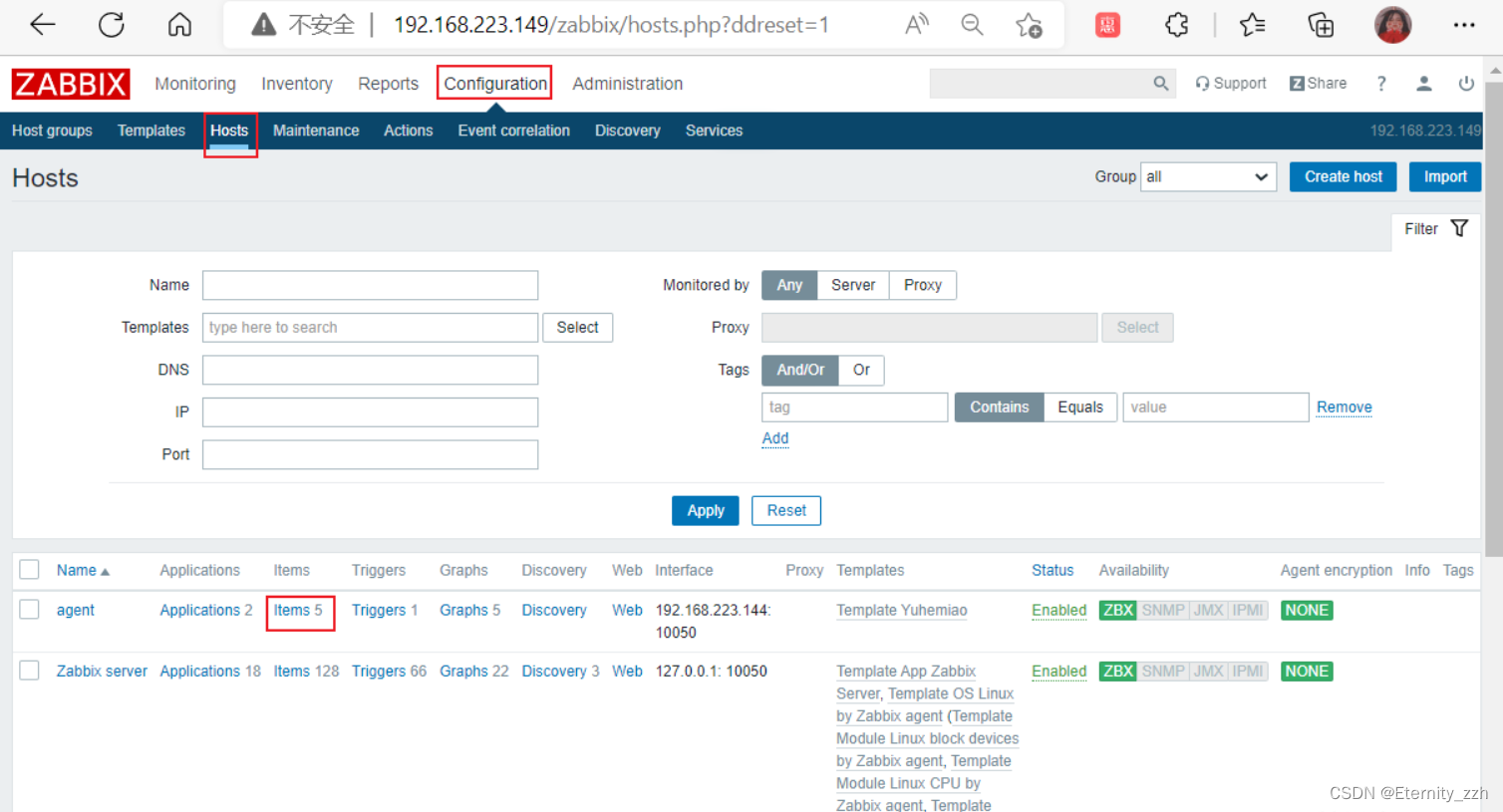The image size is (1503, 812).
Task: Open the Group dropdown showing all
Action: [x=1207, y=176]
